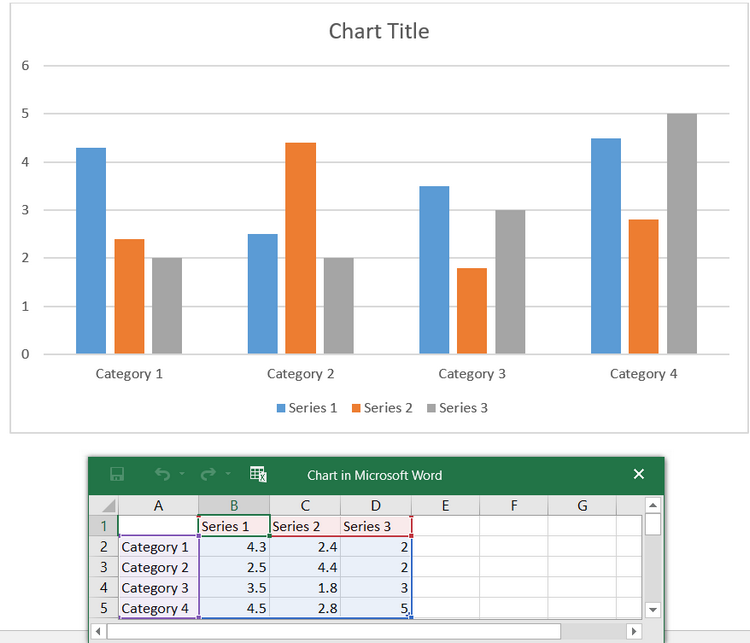This screenshot has width=750, height=643.
Task: Click the Save icon in chart data window
Action: [117, 474]
